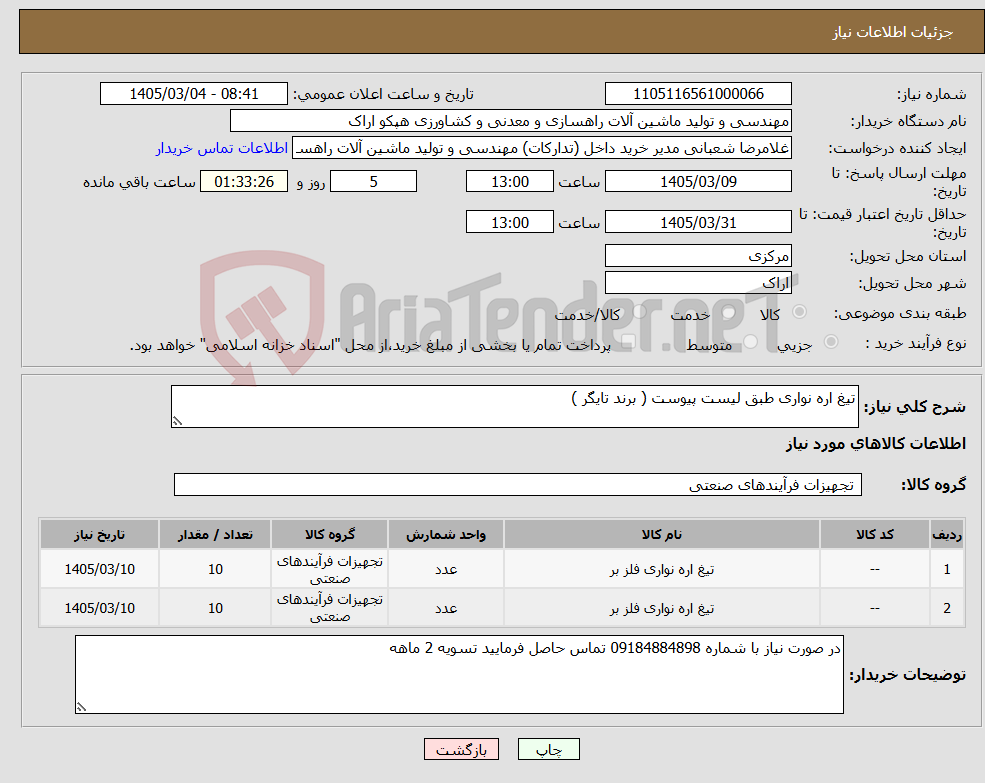Click the buyer organization name field

(x=511, y=121)
